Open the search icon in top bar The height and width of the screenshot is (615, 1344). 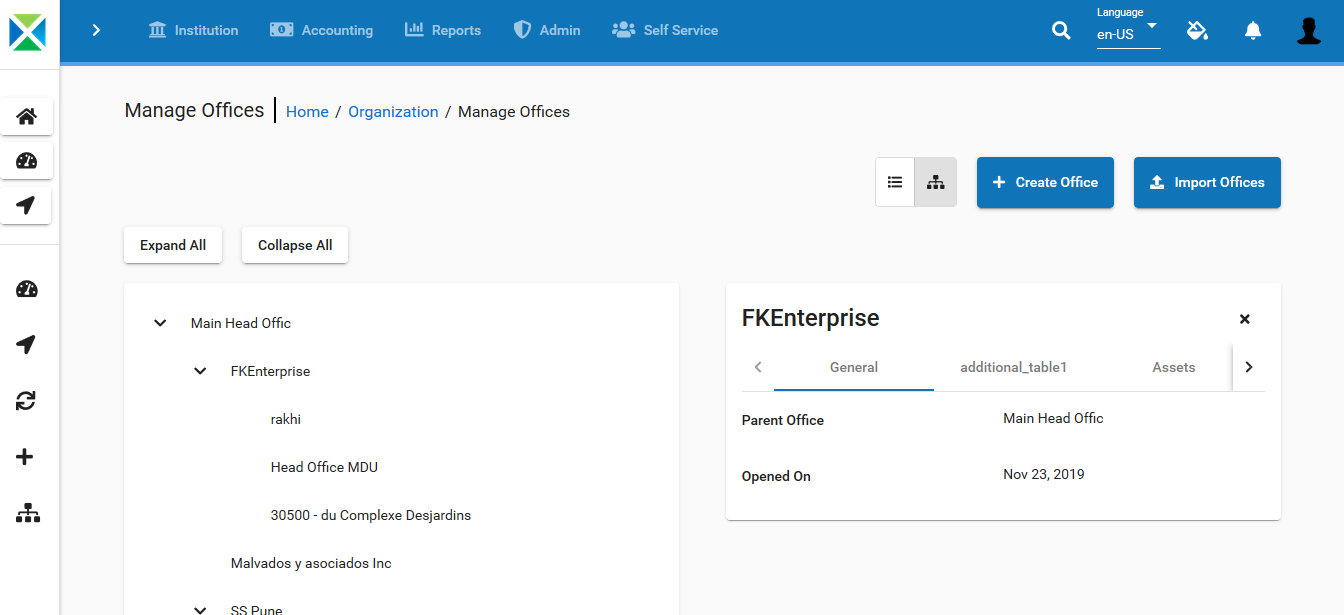(x=1061, y=31)
